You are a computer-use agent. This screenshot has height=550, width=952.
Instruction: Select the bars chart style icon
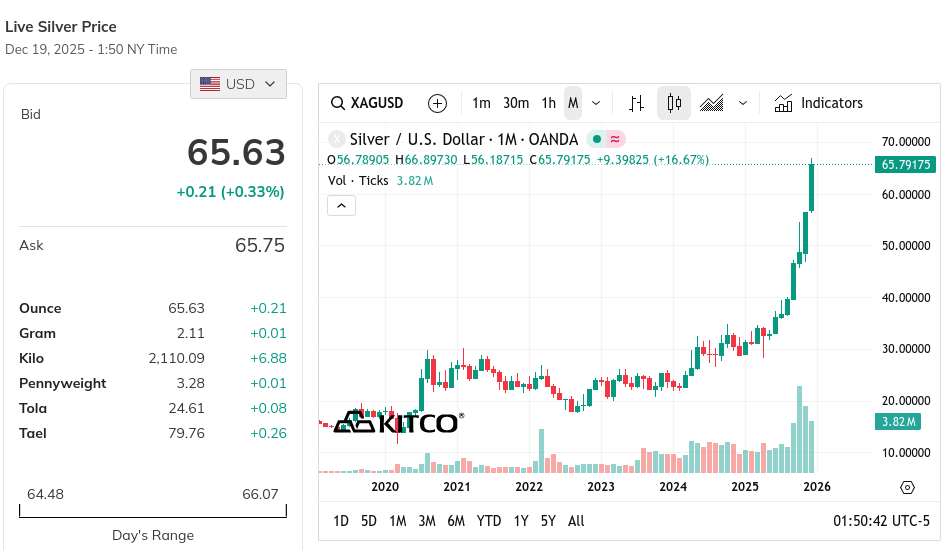[x=636, y=103]
